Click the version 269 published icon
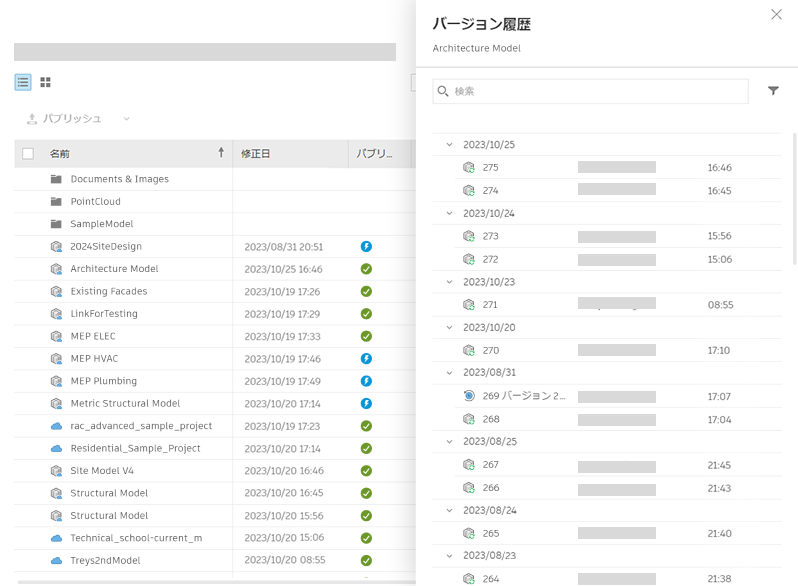 (469, 396)
